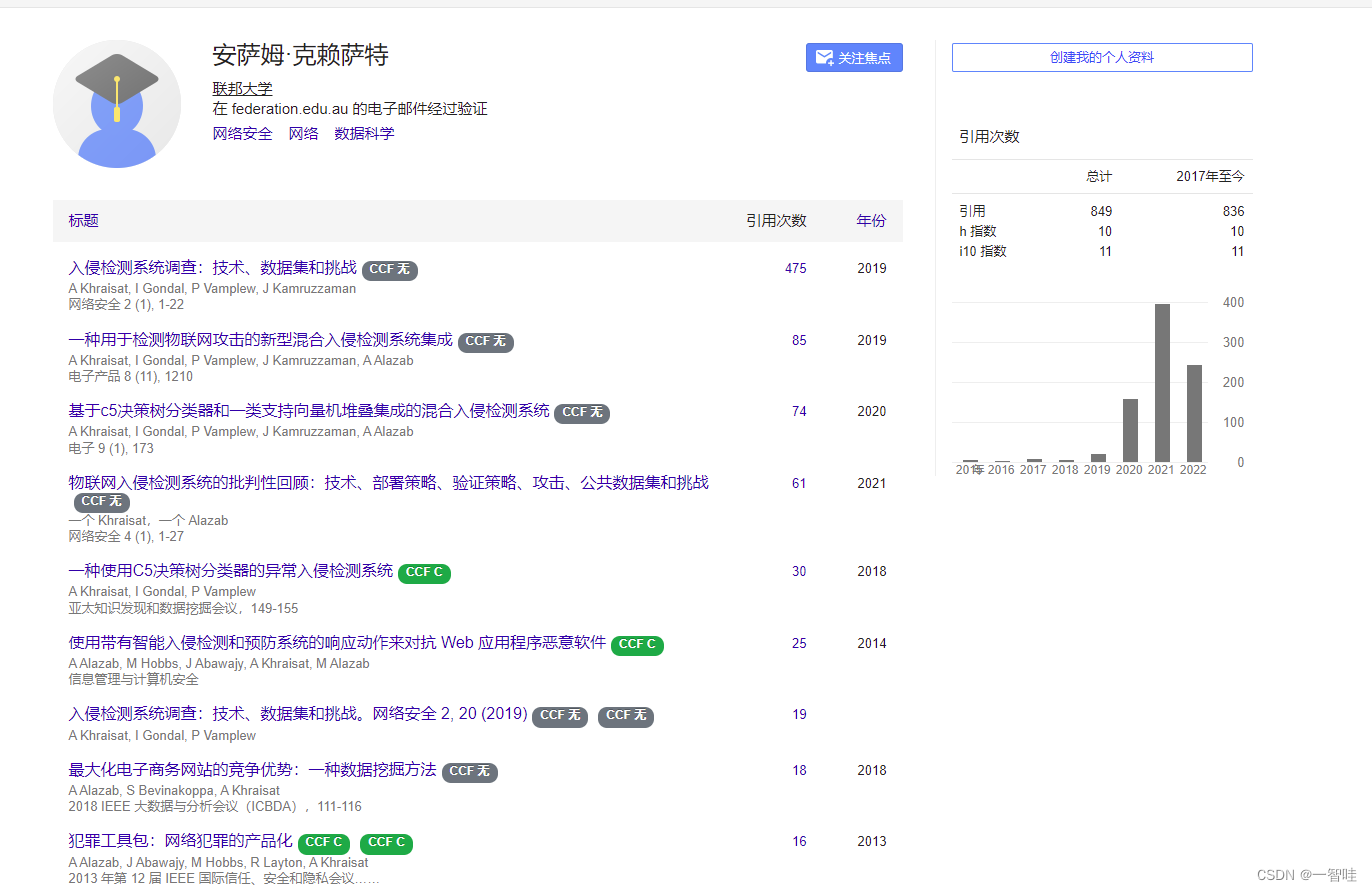The image size is (1372, 891).
Task: Click author name 安萨姆·克赖萨特
Action: tap(300, 55)
